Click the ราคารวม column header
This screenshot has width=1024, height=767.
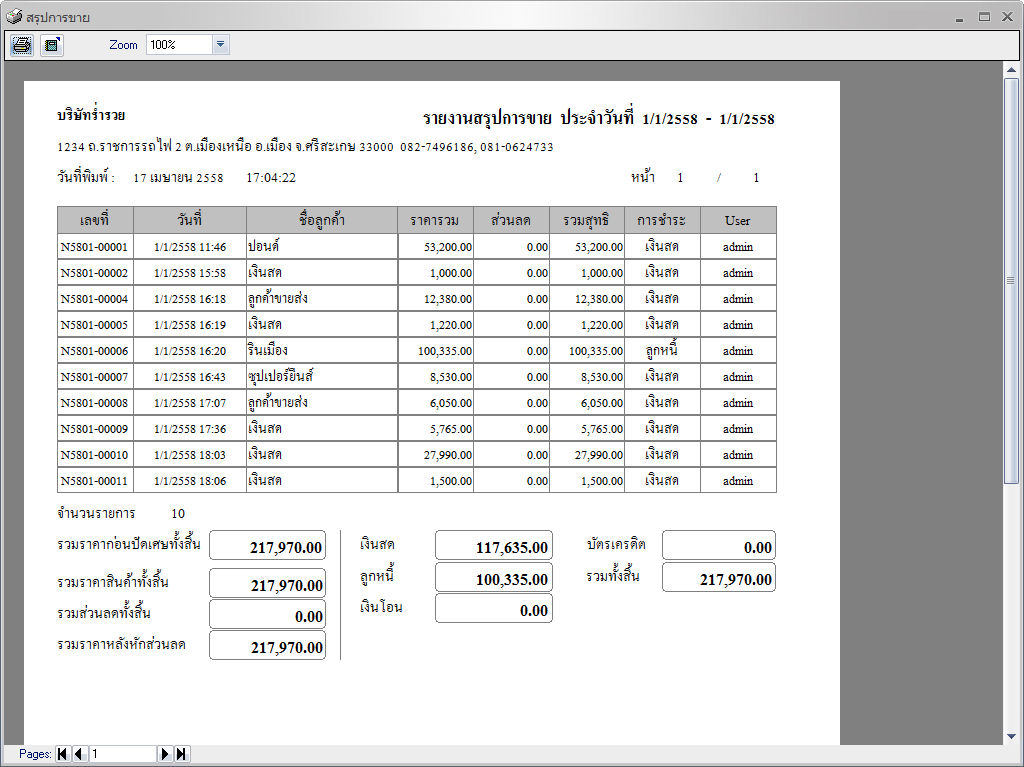(435, 220)
